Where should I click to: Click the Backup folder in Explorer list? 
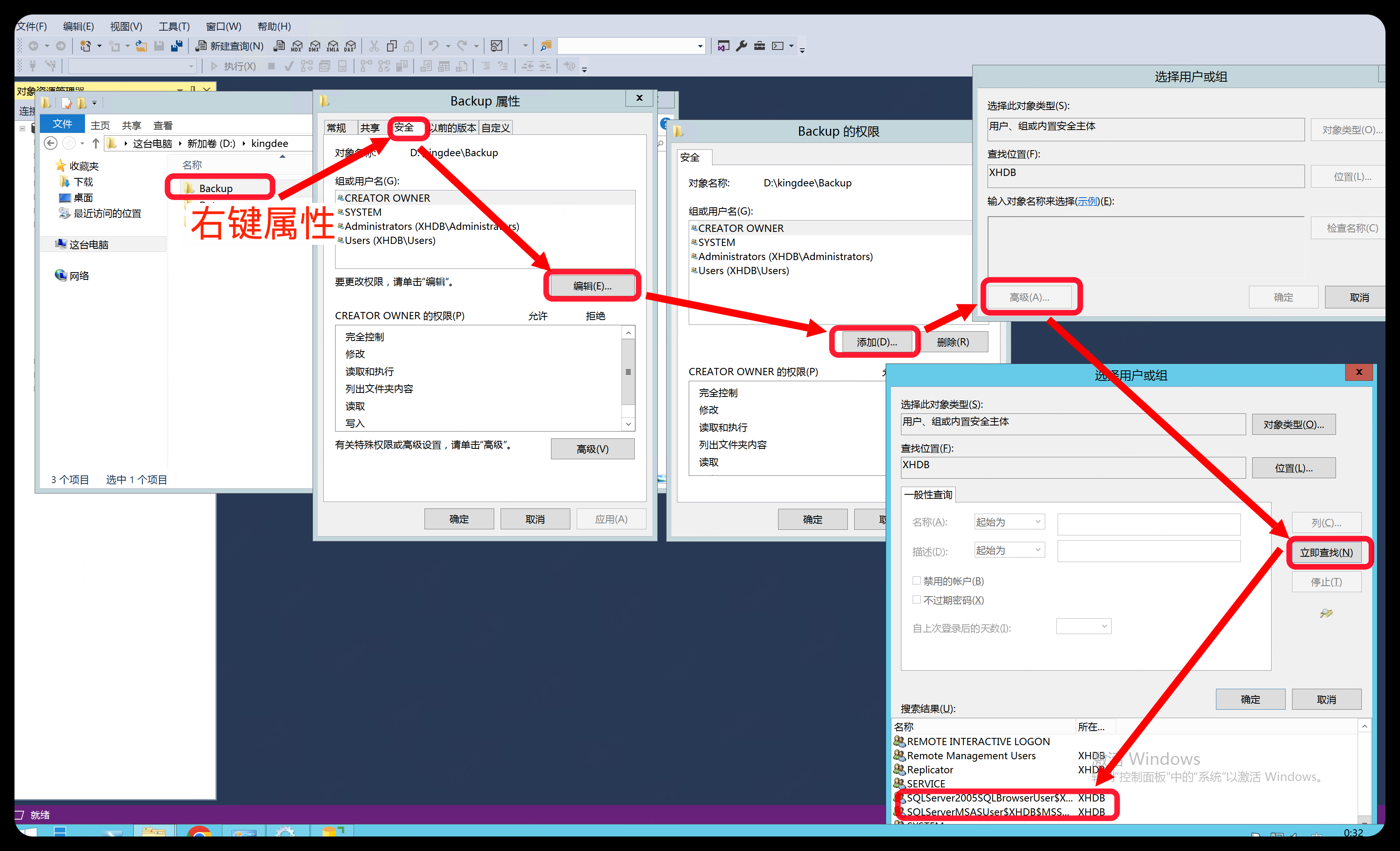pyautogui.click(x=215, y=188)
